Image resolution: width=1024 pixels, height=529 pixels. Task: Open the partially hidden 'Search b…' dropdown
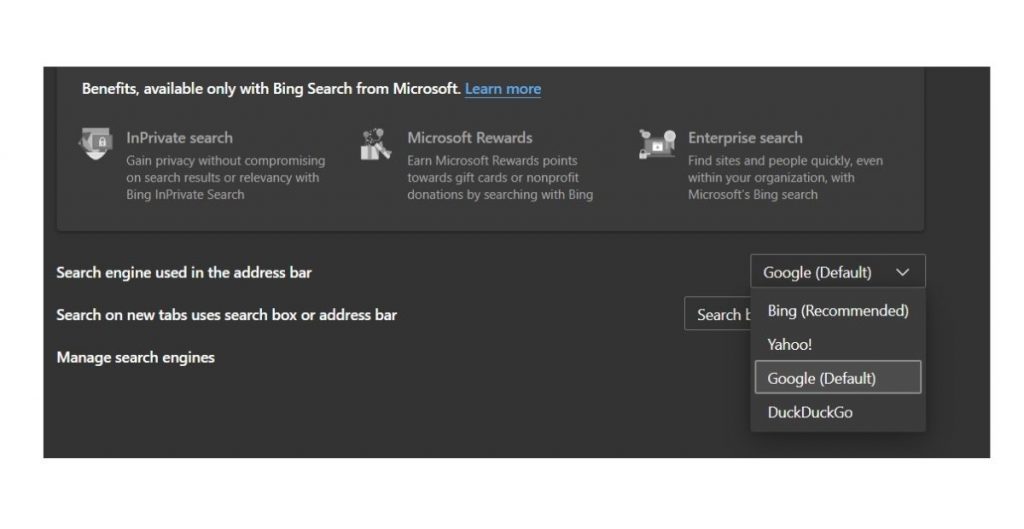pos(717,314)
